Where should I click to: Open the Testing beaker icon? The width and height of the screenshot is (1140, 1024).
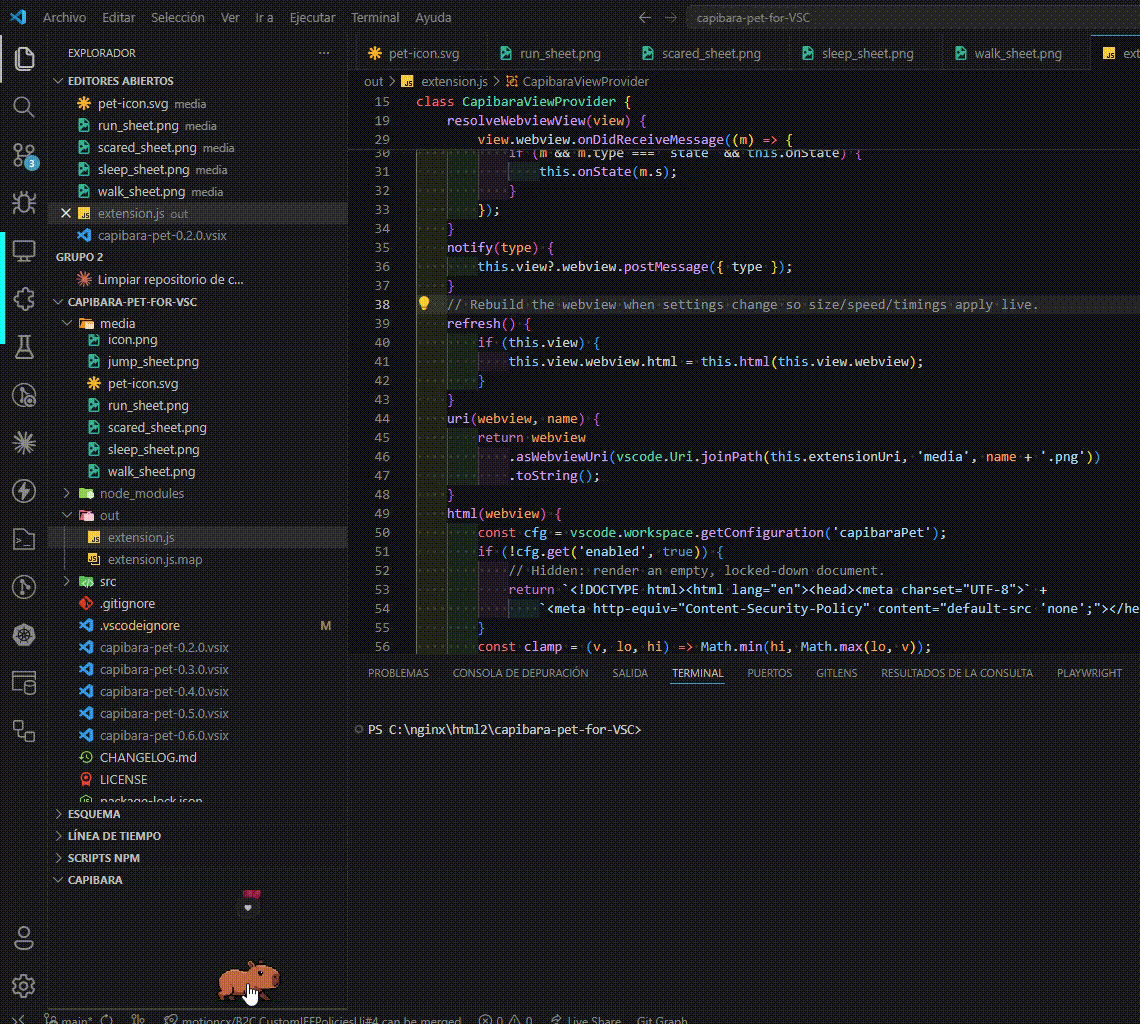24,347
